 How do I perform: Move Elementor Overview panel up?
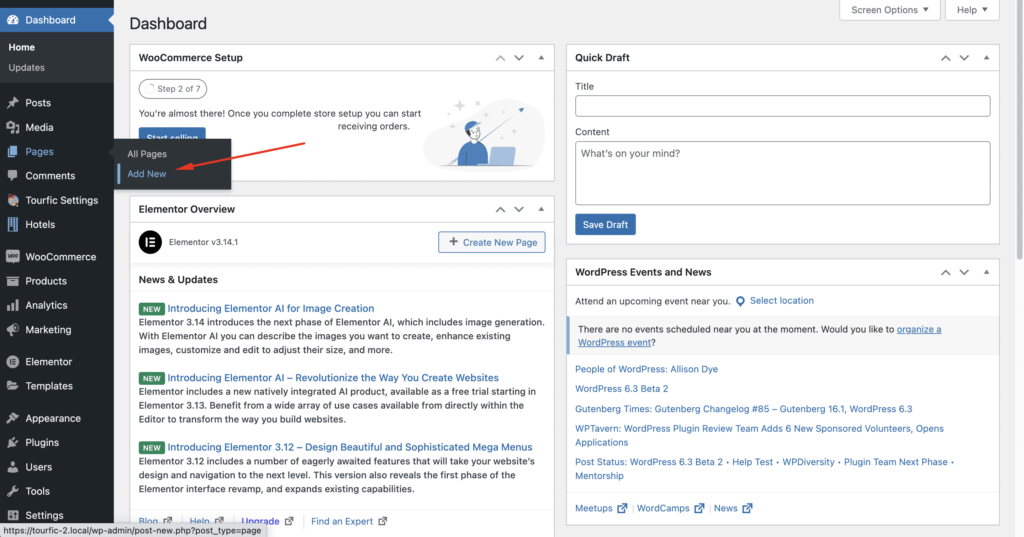click(500, 209)
